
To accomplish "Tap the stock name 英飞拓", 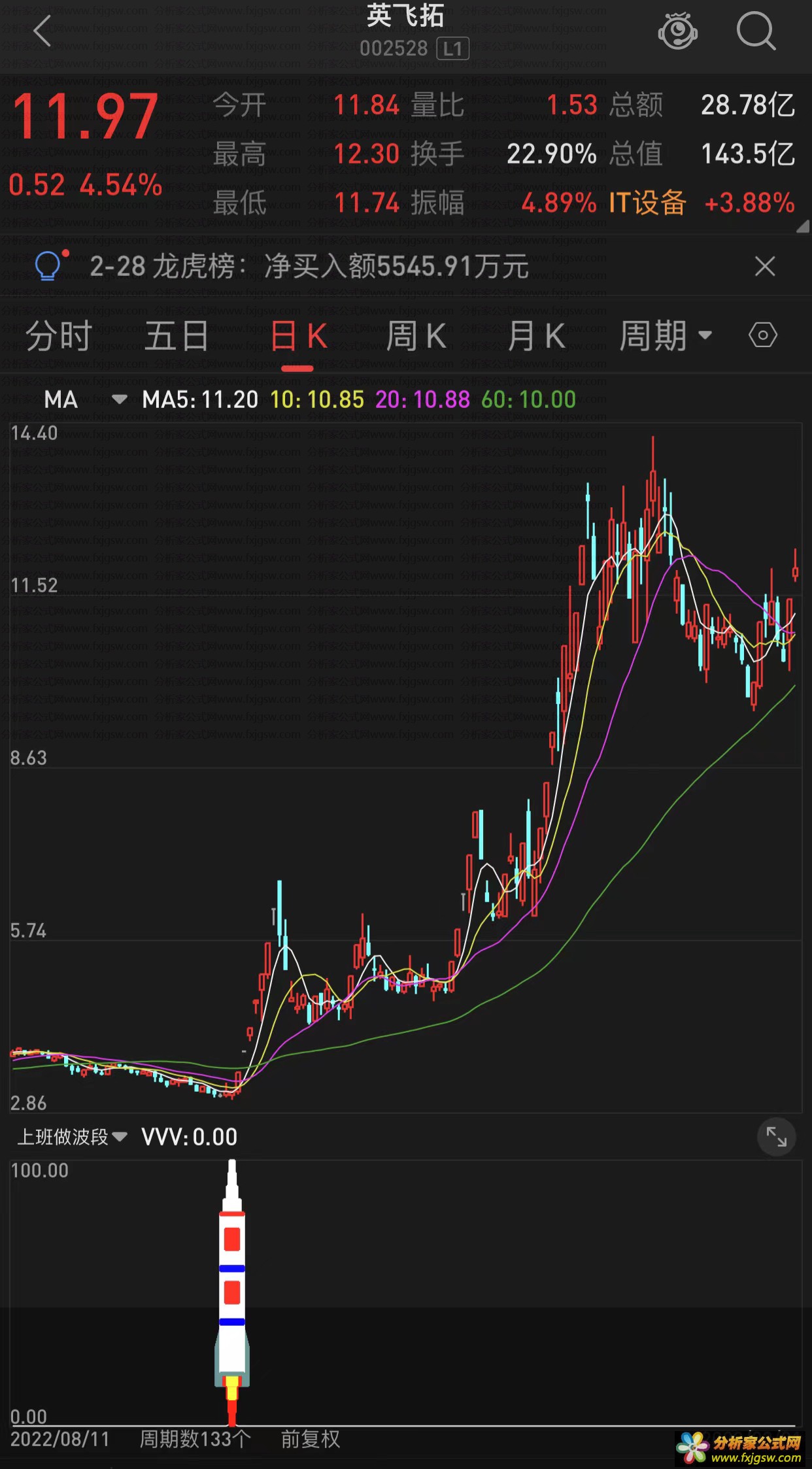I will tap(405, 16).
